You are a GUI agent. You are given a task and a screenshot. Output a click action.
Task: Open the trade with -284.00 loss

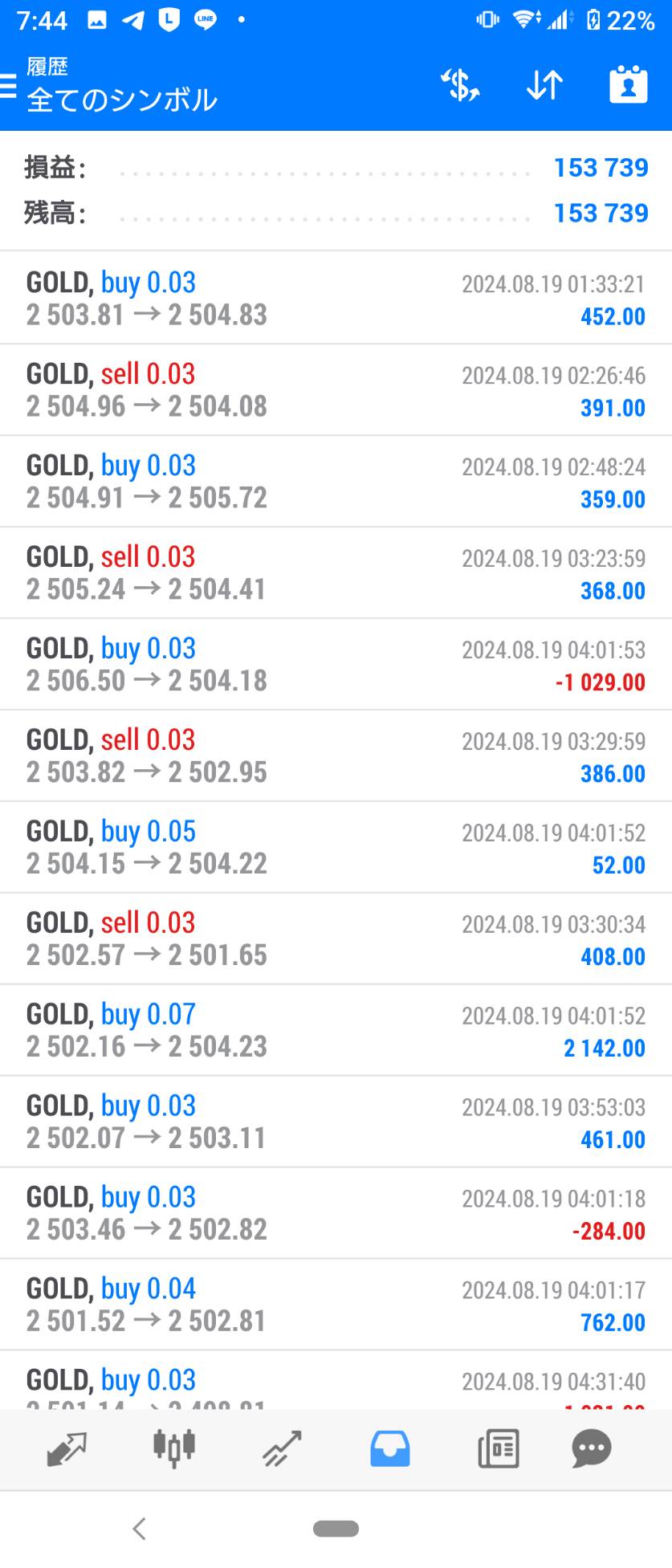[x=336, y=1213]
